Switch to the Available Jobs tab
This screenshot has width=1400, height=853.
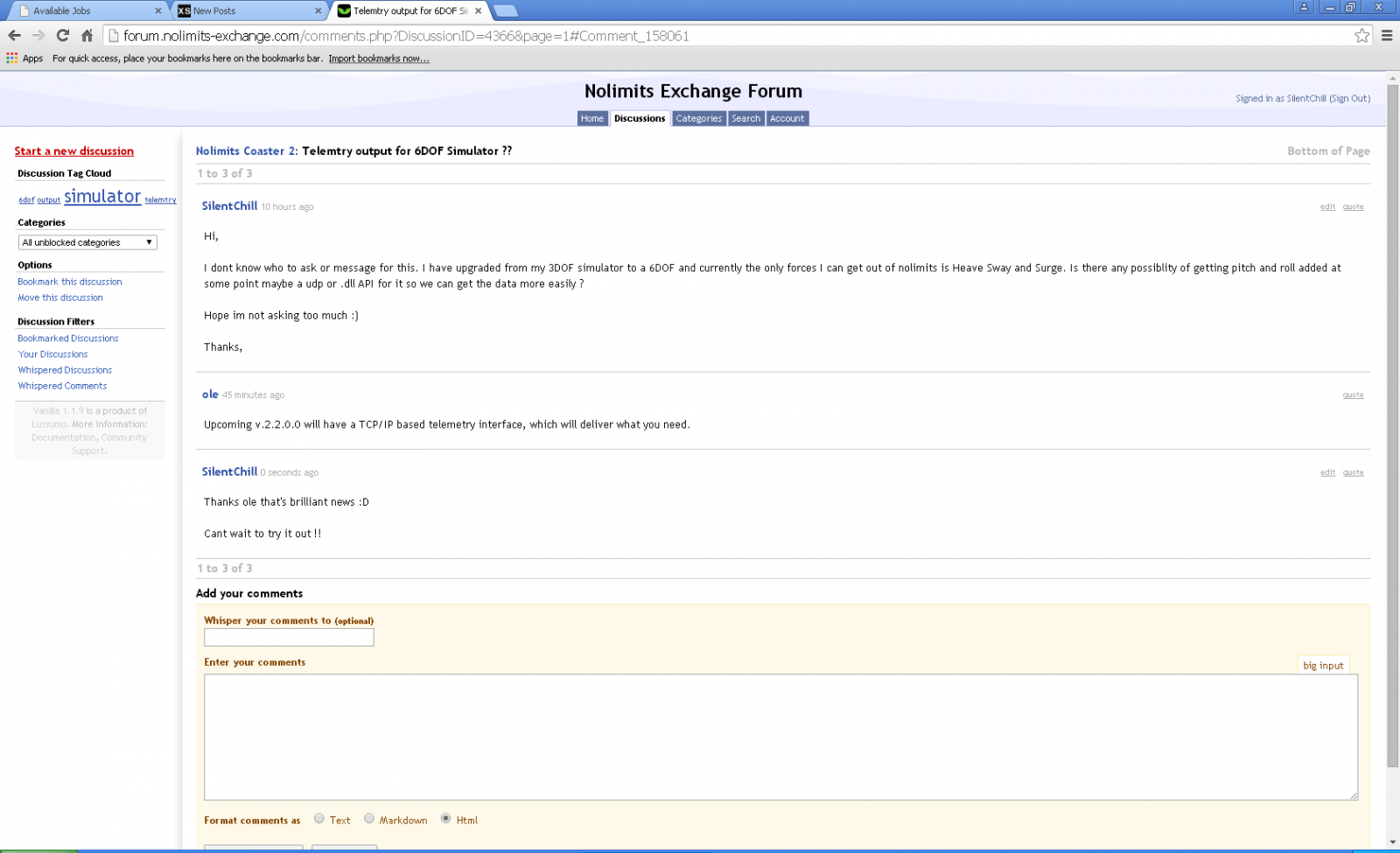[x=86, y=10]
